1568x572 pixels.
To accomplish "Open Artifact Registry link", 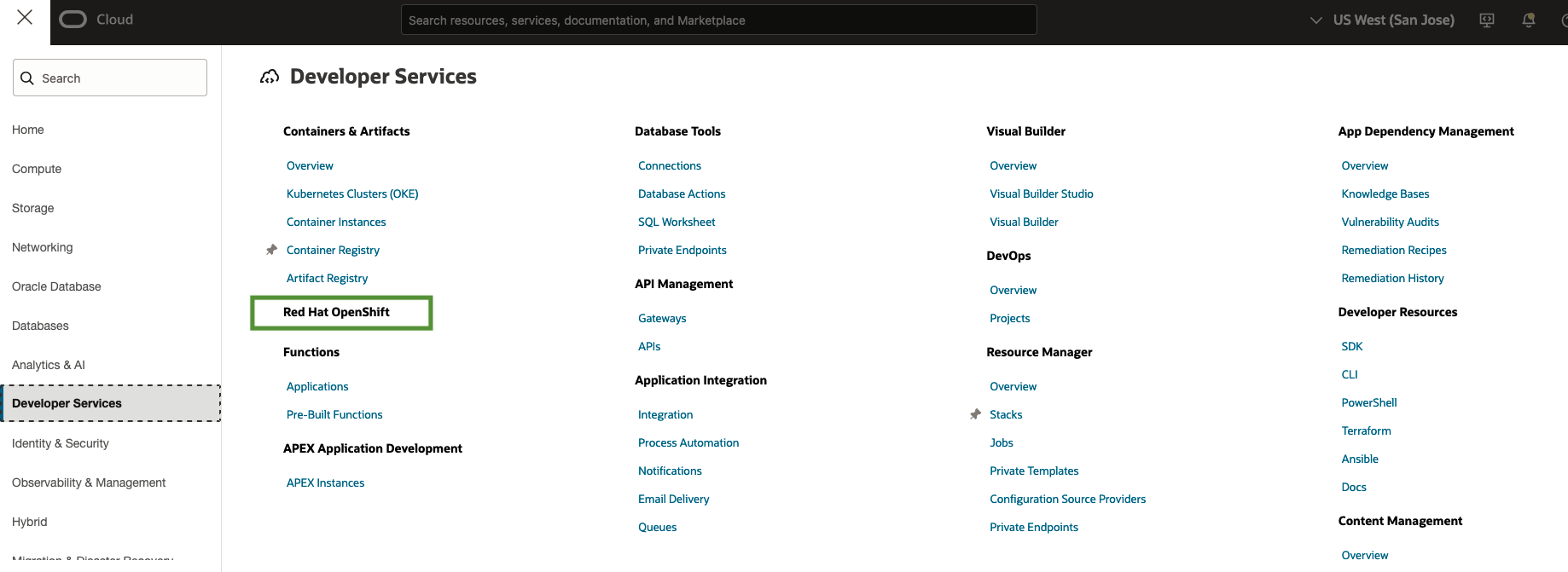I will pyautogui.click(x=327, y=278).
